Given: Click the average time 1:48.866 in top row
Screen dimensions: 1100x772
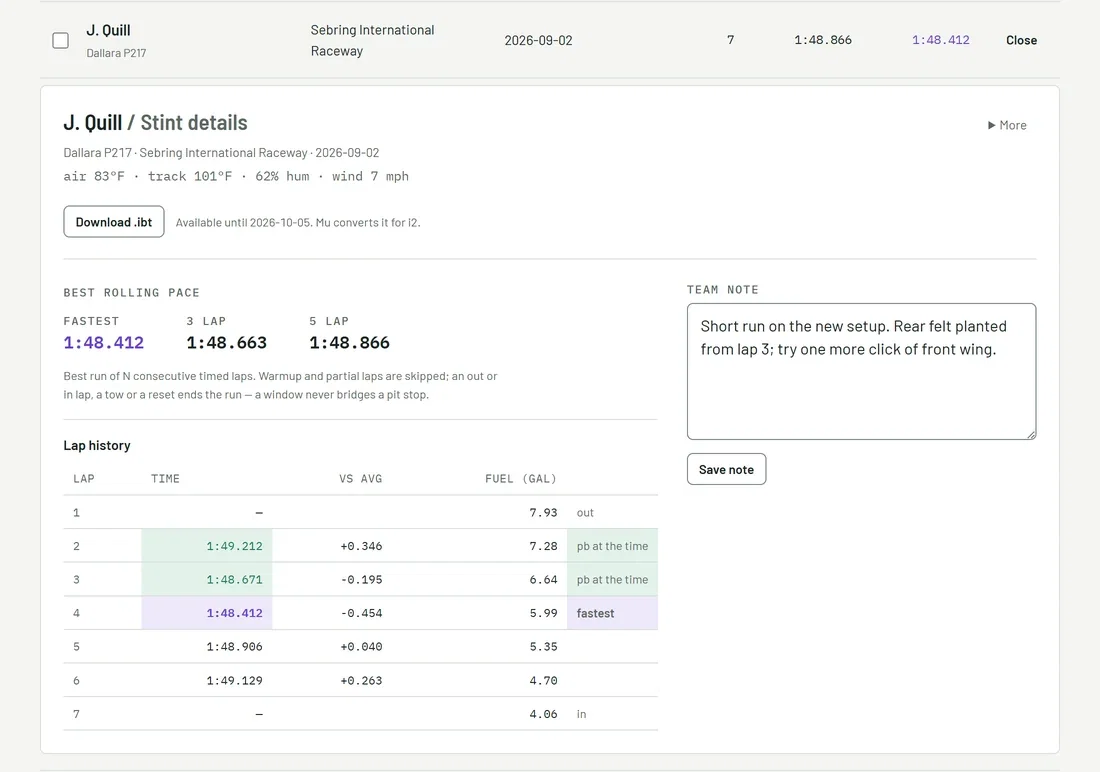Looking at the screenshot, I should tap(823, 40).
